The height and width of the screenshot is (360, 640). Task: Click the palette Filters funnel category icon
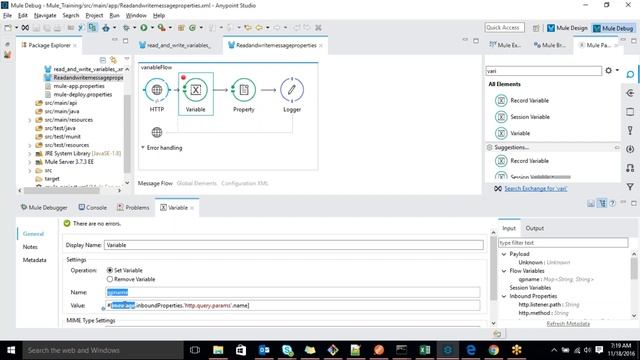[x=630, y=187]
